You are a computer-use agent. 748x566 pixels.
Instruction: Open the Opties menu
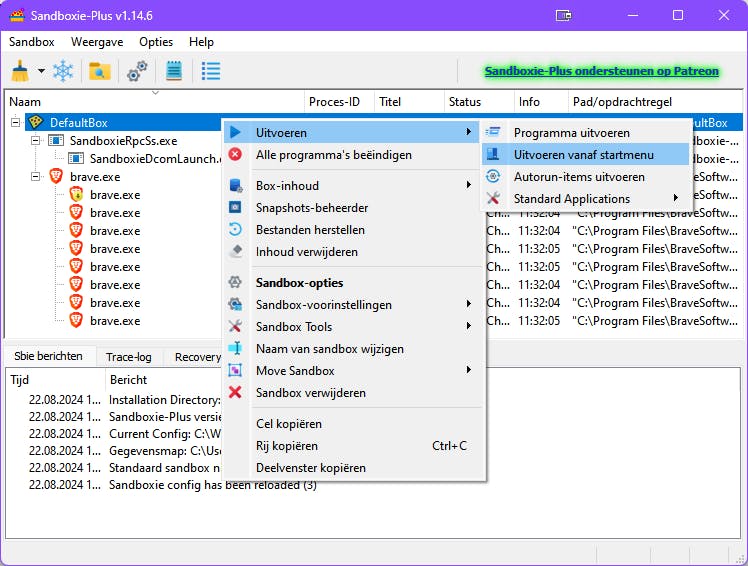[x=156, y=42]
